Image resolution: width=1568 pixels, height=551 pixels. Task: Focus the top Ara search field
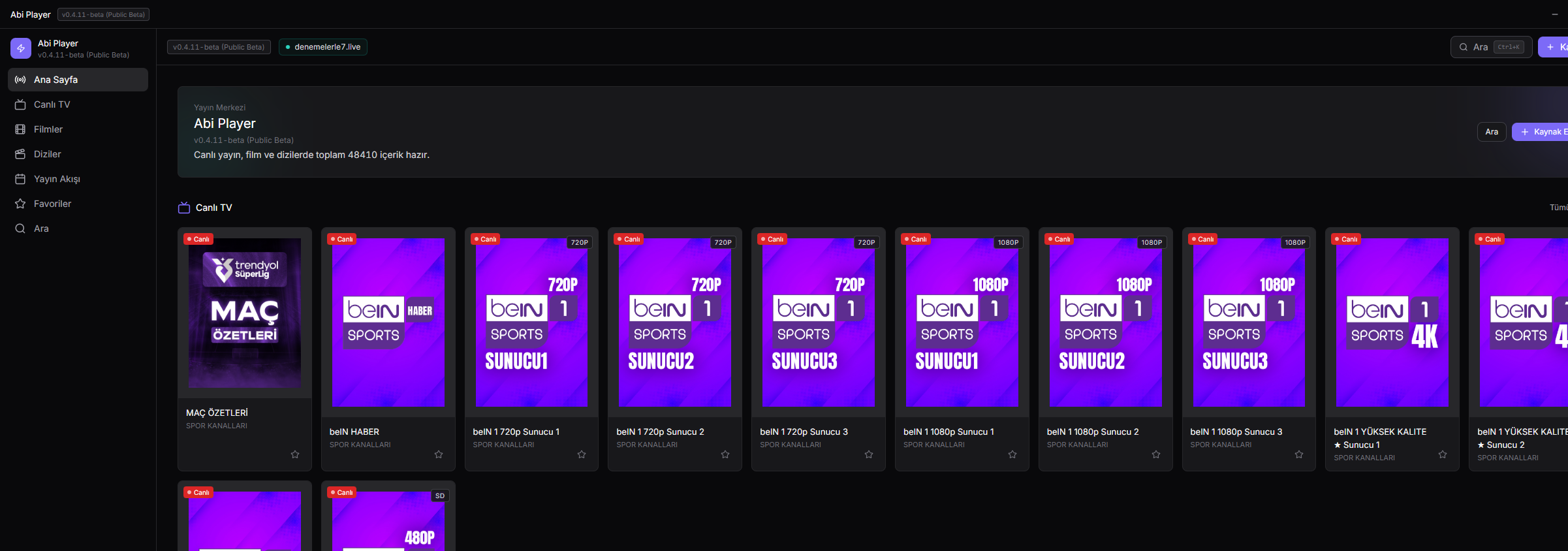[x=1491, y=47]
